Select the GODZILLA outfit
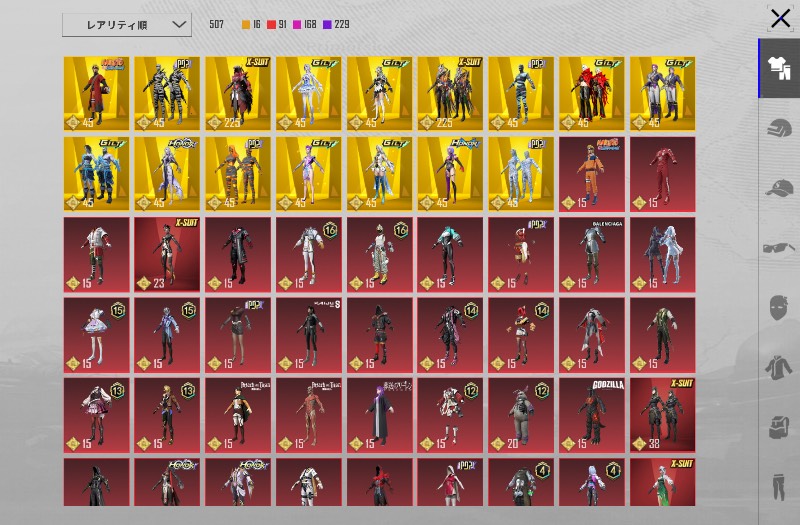This screenshot has height=525, width=800. pos(592,415)
